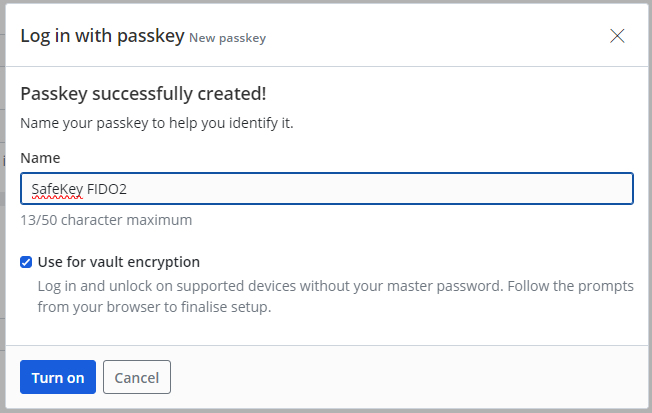Click the 'Name' field label
Image resolution: width=652 pixels, height=413 pixels.
40,158
